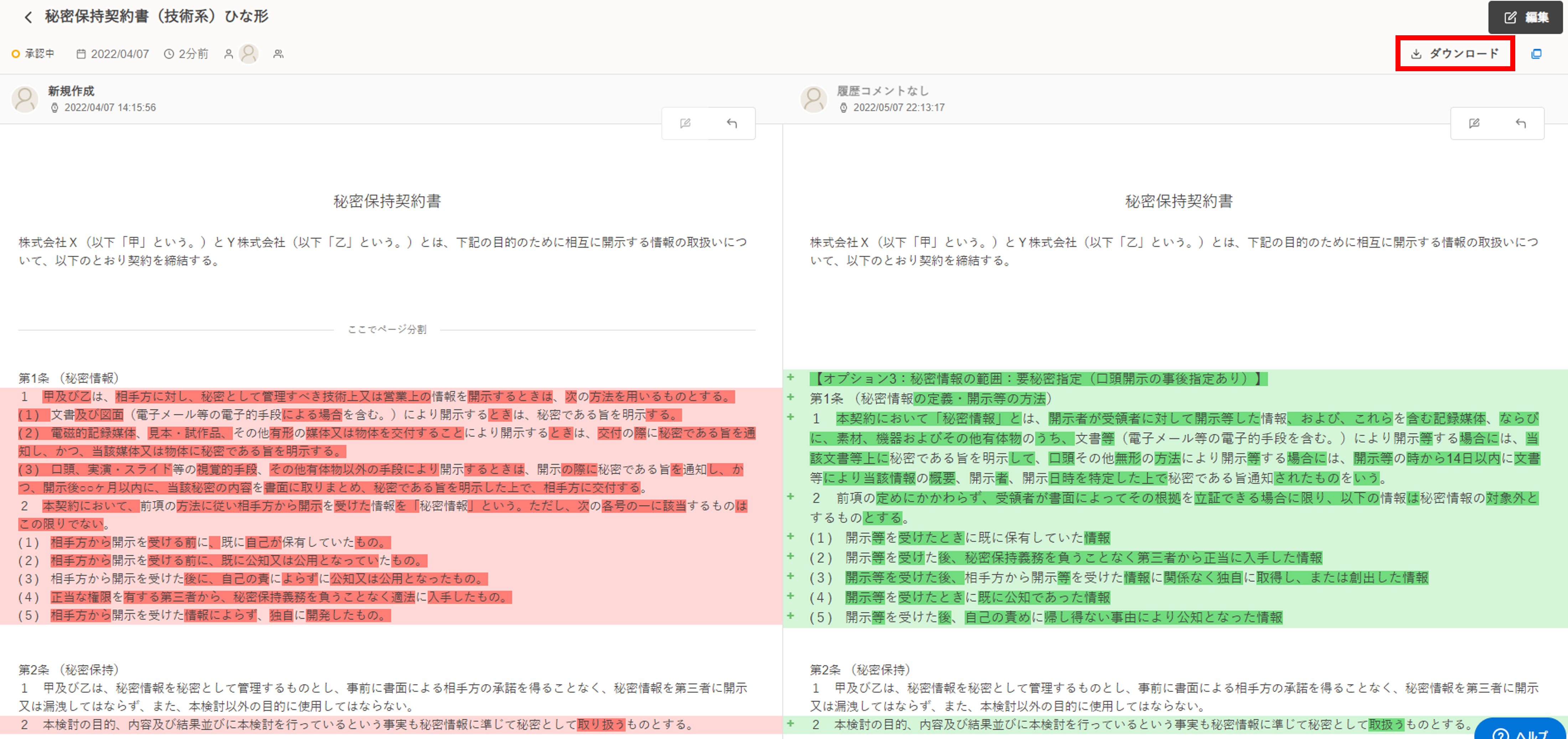Screen dimensions: 1568x739
Task: Click the 新規作成 version author avatar
Action: (x=26, y=99)
